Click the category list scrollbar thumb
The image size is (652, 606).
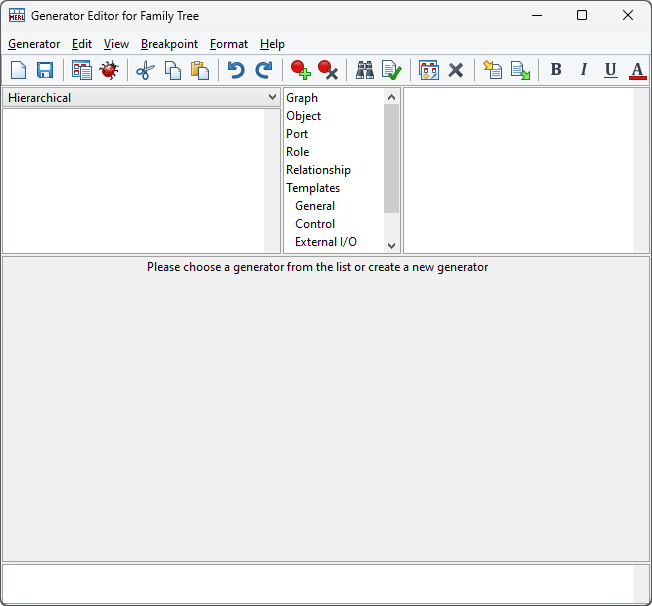click(x=391, y=158)
